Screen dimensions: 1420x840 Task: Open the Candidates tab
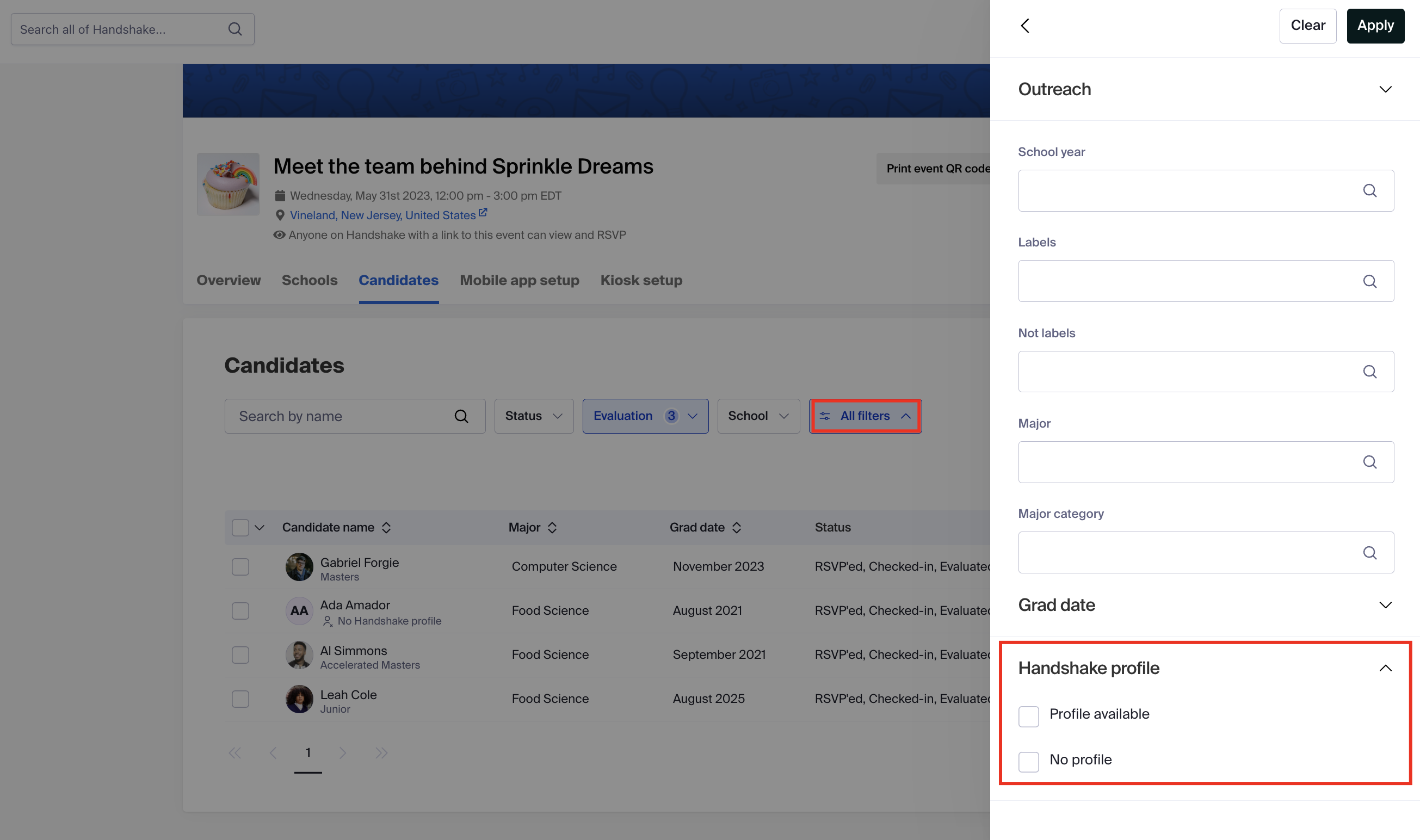coord(398,280)
